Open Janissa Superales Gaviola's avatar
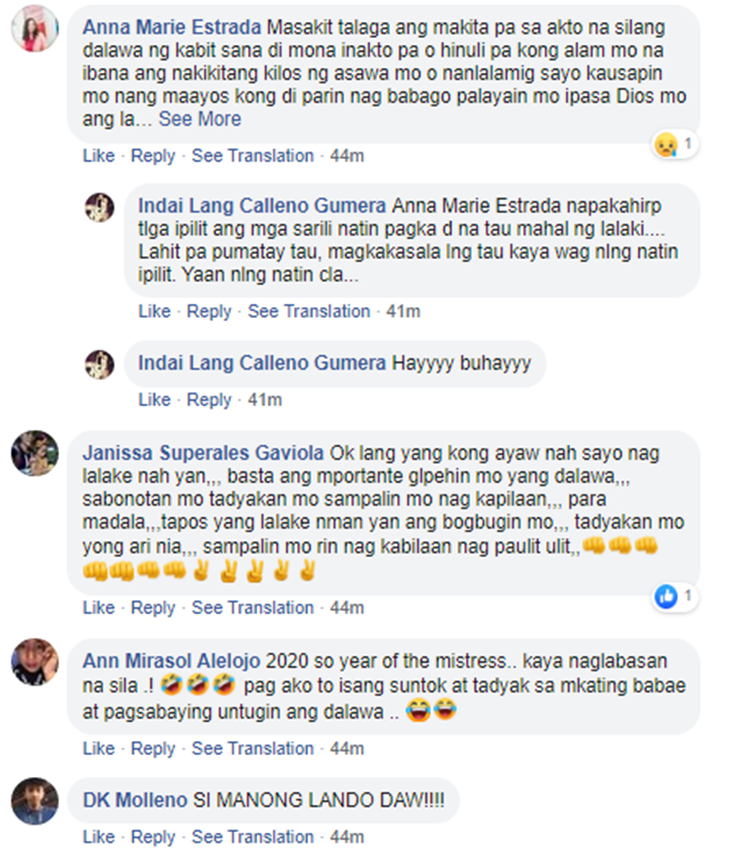 point(35,454)
